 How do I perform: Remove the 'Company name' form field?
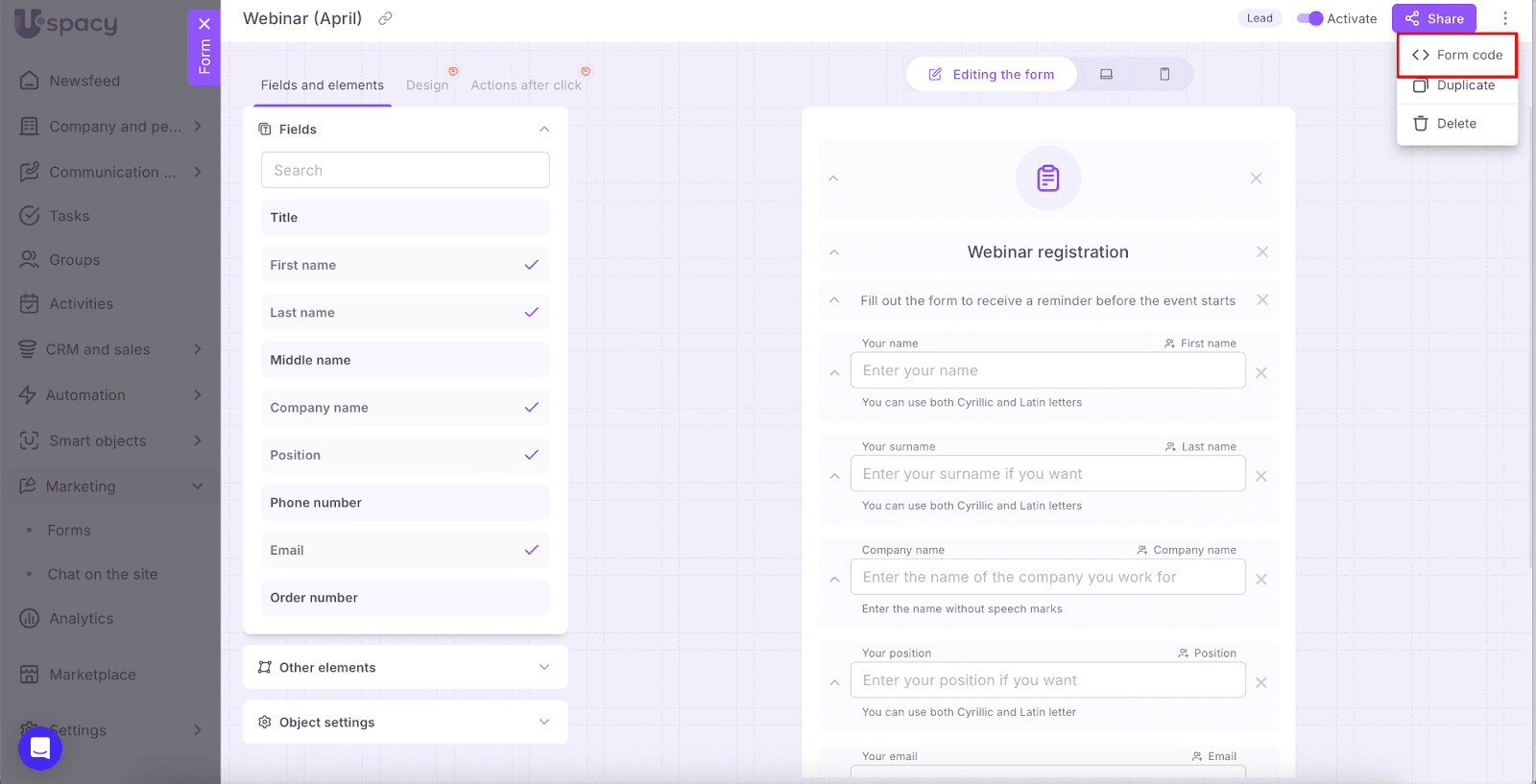coord(1261,579)
